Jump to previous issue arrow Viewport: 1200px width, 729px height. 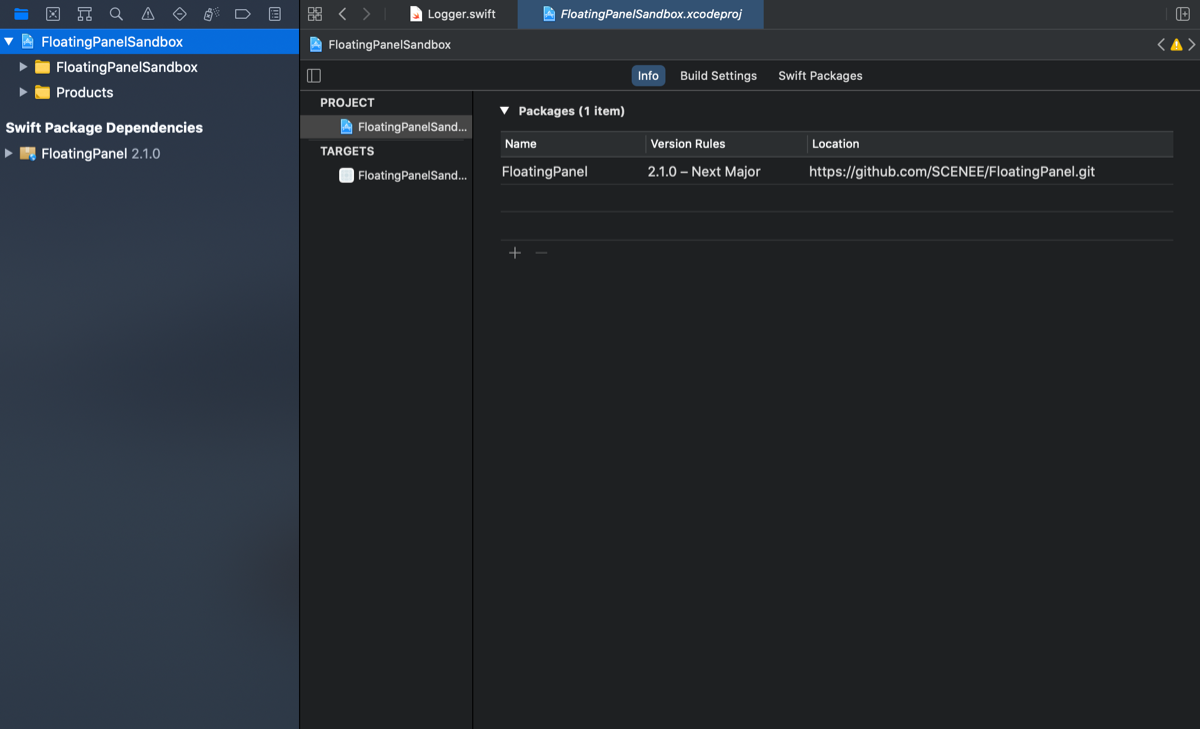1161,45
